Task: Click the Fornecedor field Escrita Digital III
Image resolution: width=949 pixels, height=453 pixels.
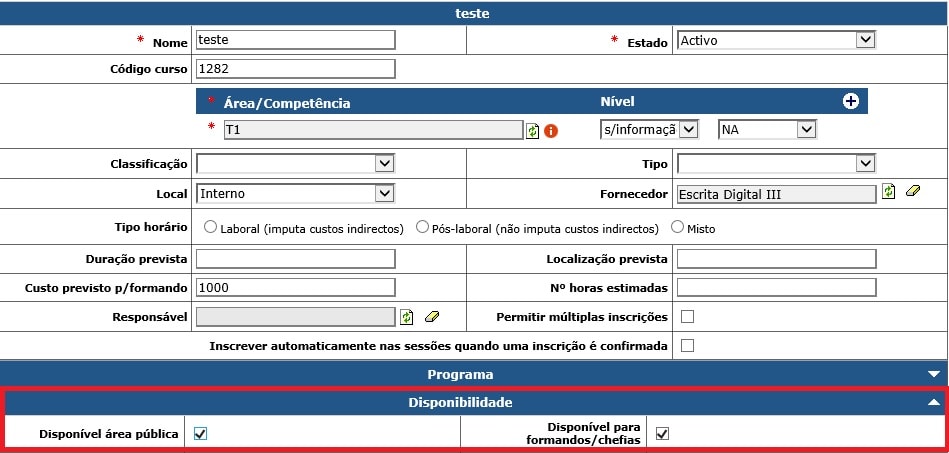Action: coord(777,194)
